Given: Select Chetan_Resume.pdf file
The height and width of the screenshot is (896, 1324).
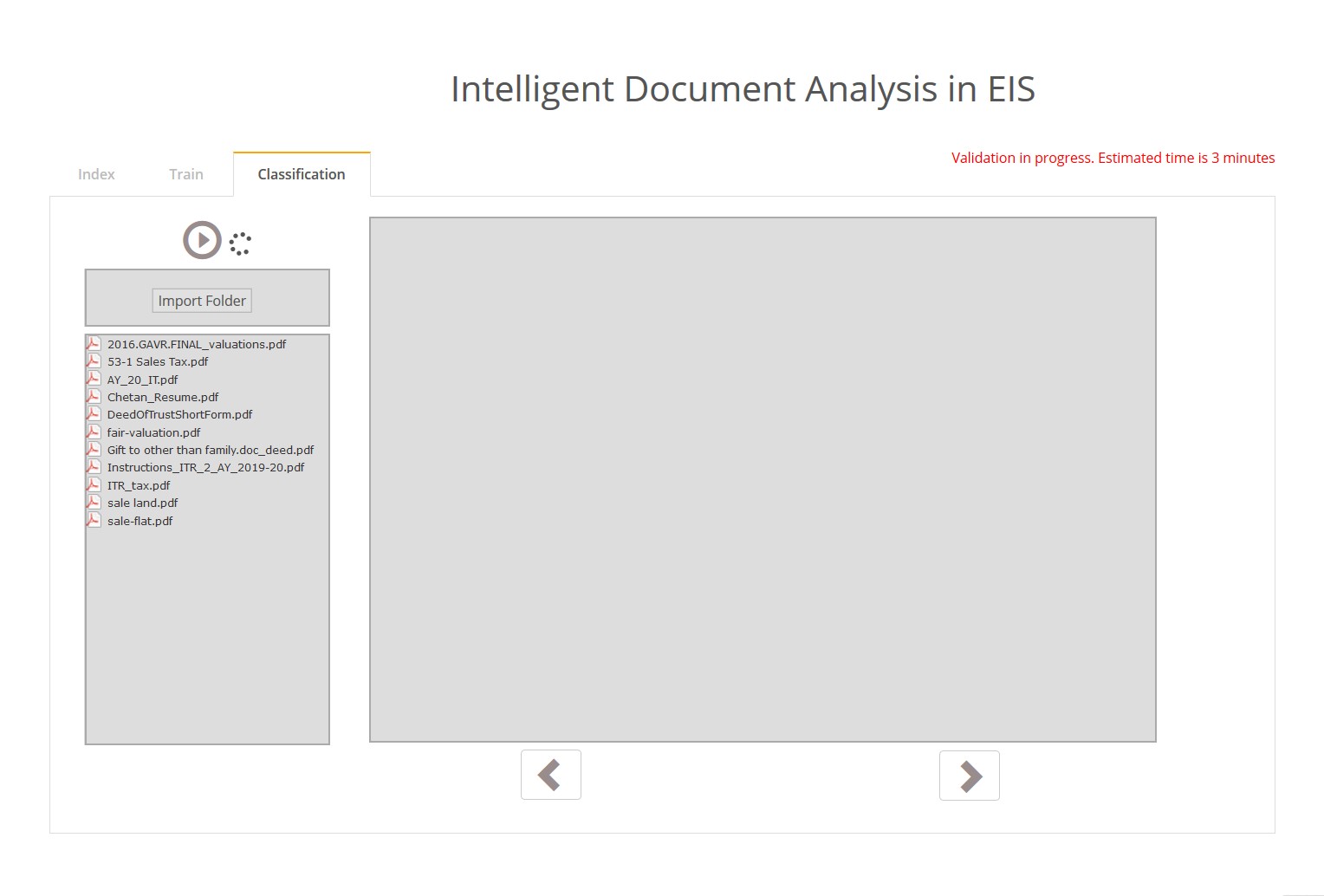Looking at the screenshot, I should [x=163, y=397].
